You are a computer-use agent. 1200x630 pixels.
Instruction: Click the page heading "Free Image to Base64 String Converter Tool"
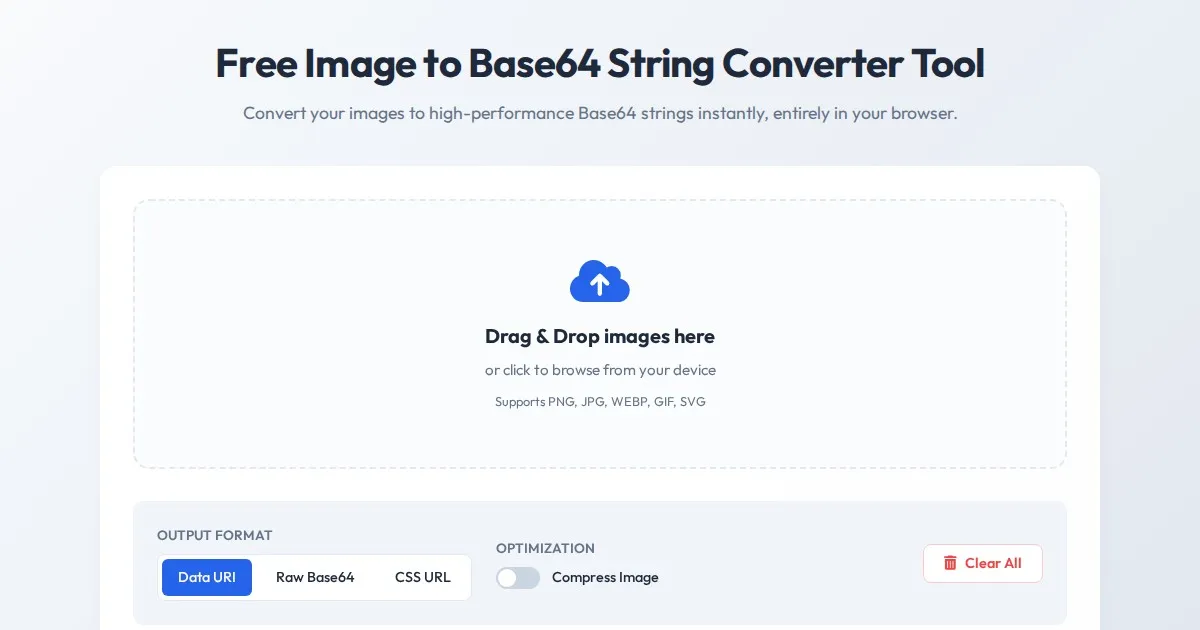tap(600, 64)
